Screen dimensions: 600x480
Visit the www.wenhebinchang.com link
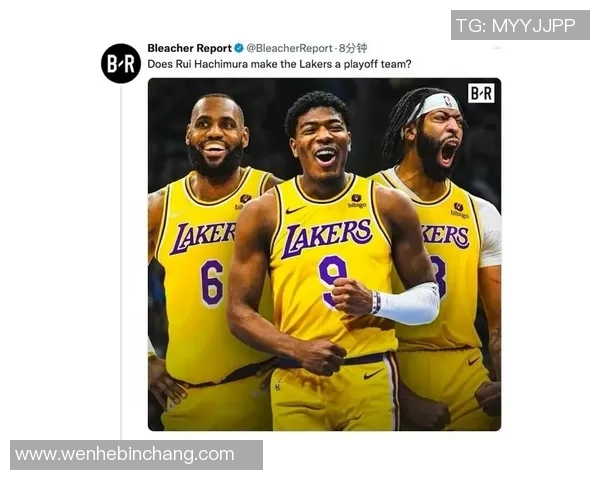point(125,455)
